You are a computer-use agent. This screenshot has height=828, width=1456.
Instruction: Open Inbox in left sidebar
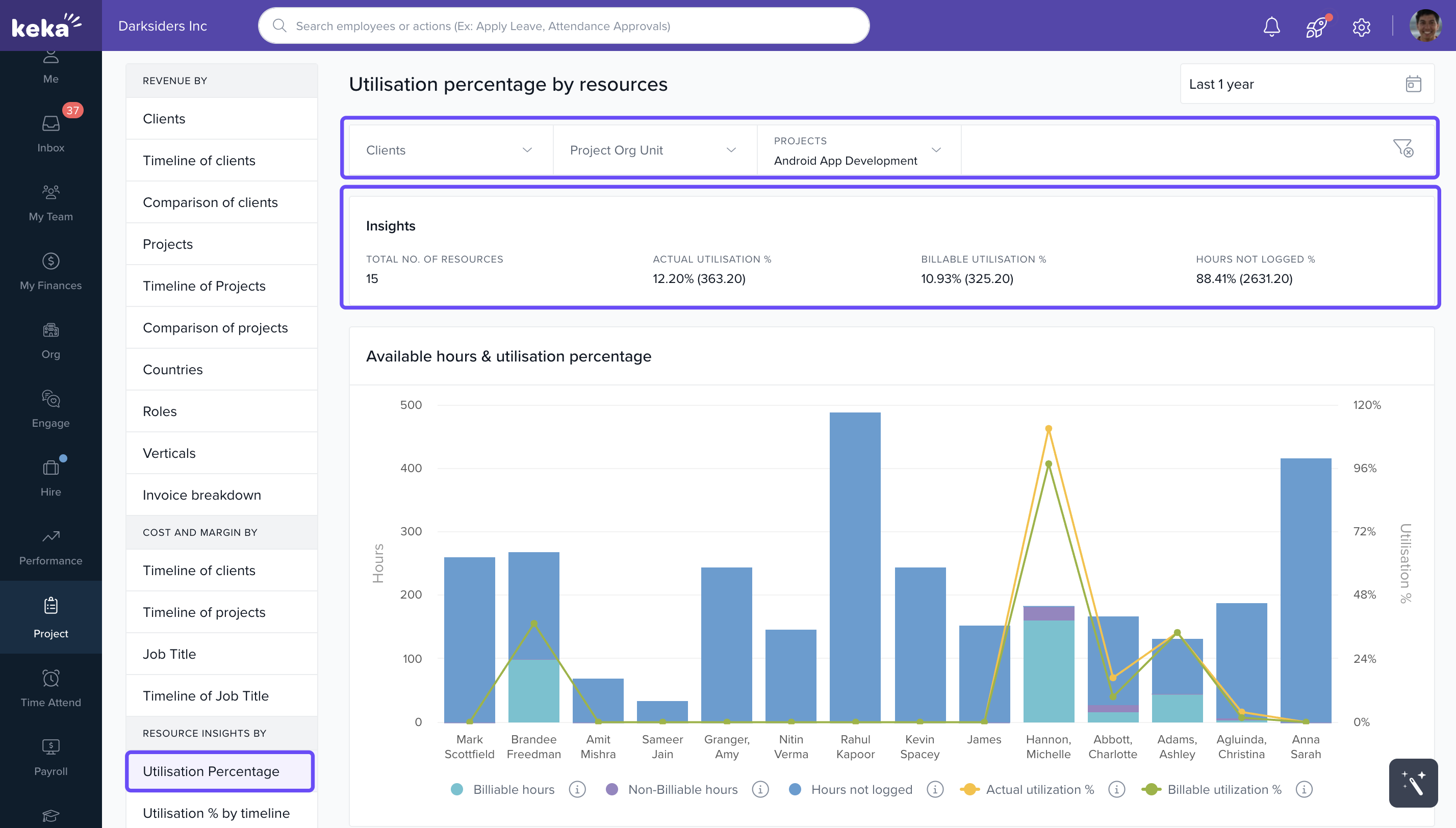pyautogui.click(x=50, y=132)
